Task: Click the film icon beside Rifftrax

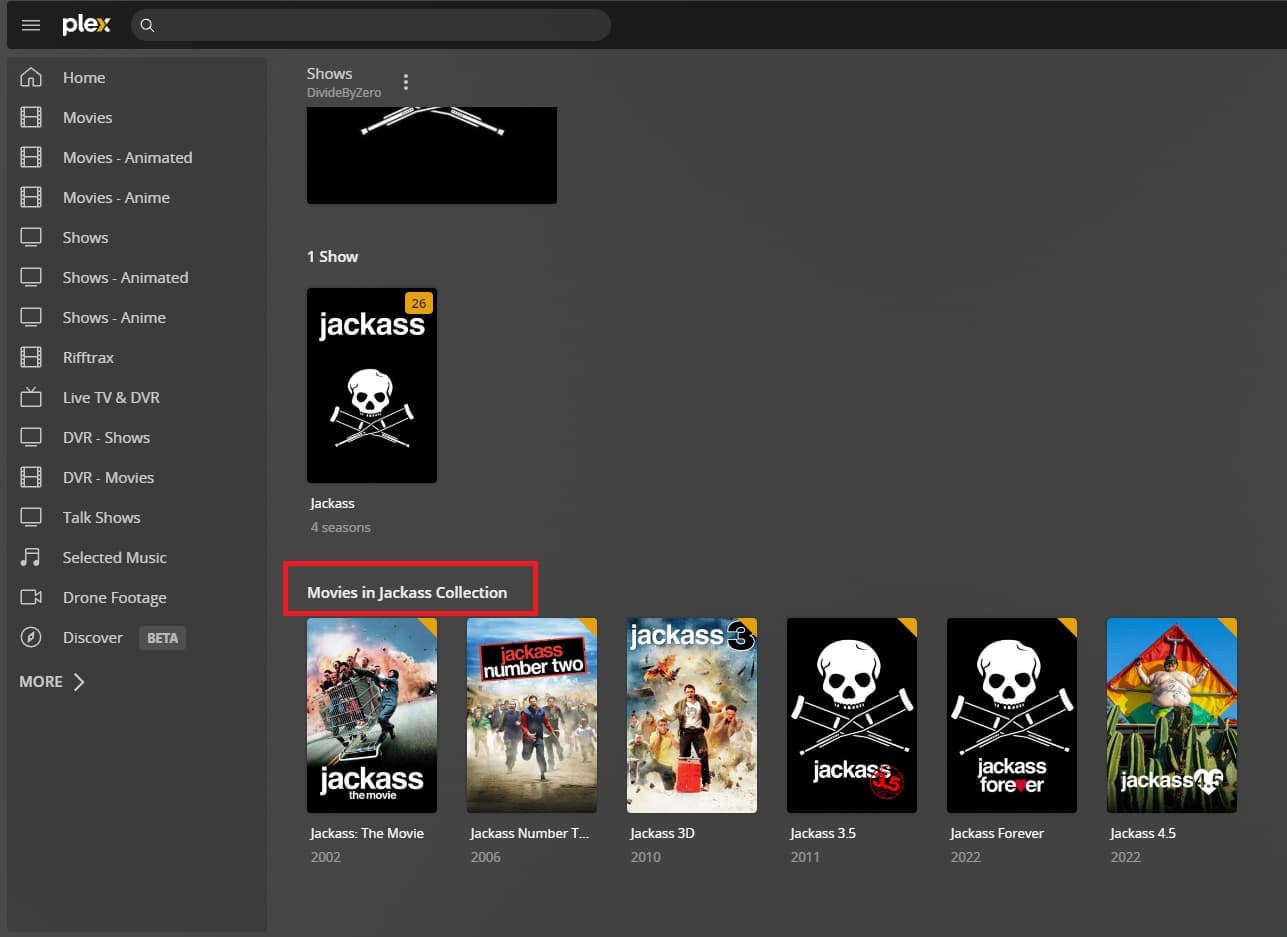Action: pos(31,357)
